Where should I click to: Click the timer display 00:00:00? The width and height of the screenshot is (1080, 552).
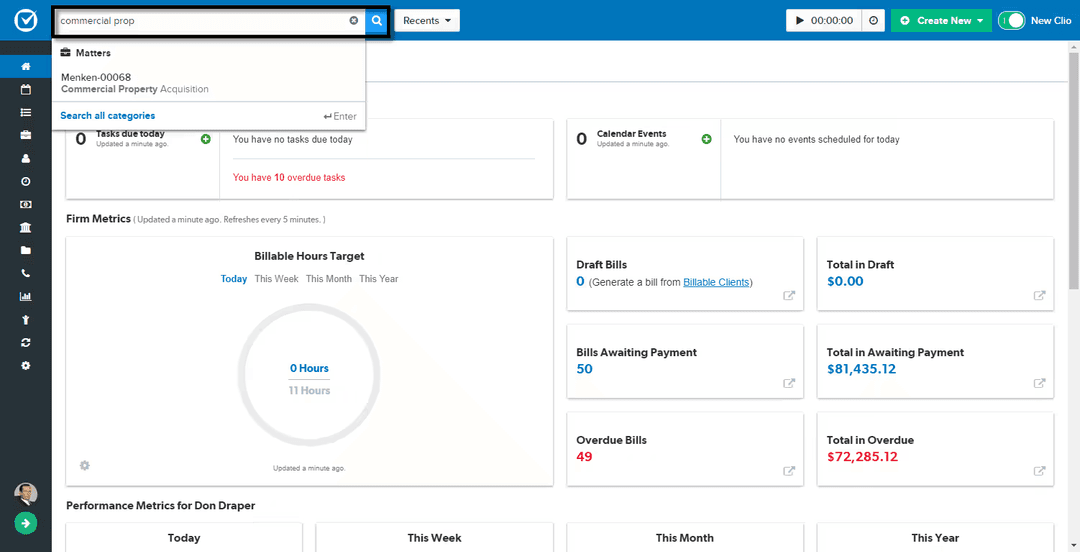pyautogui.click(x=831, y=21)
